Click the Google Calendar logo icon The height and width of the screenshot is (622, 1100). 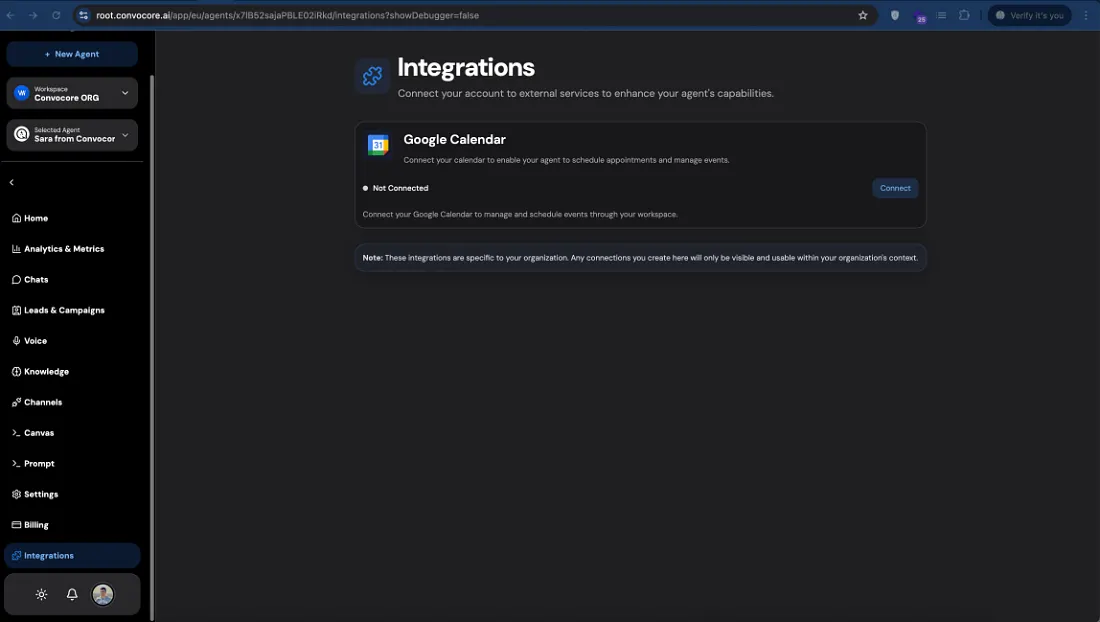pos(378,144)
